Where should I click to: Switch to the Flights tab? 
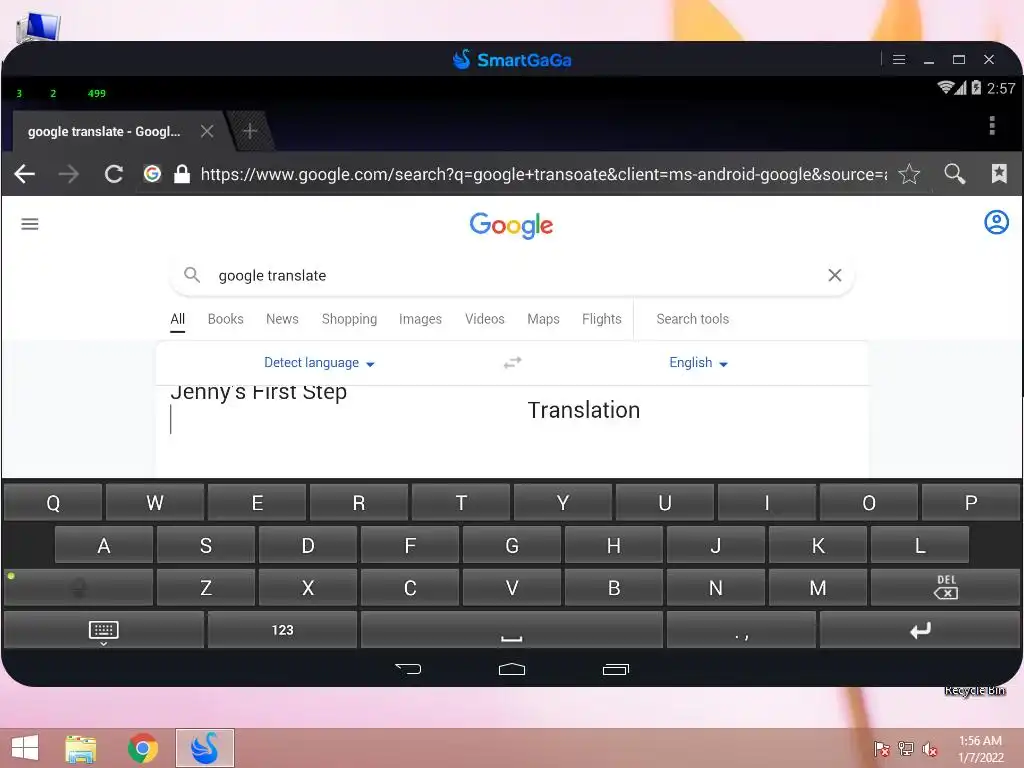tap(601, 319)
